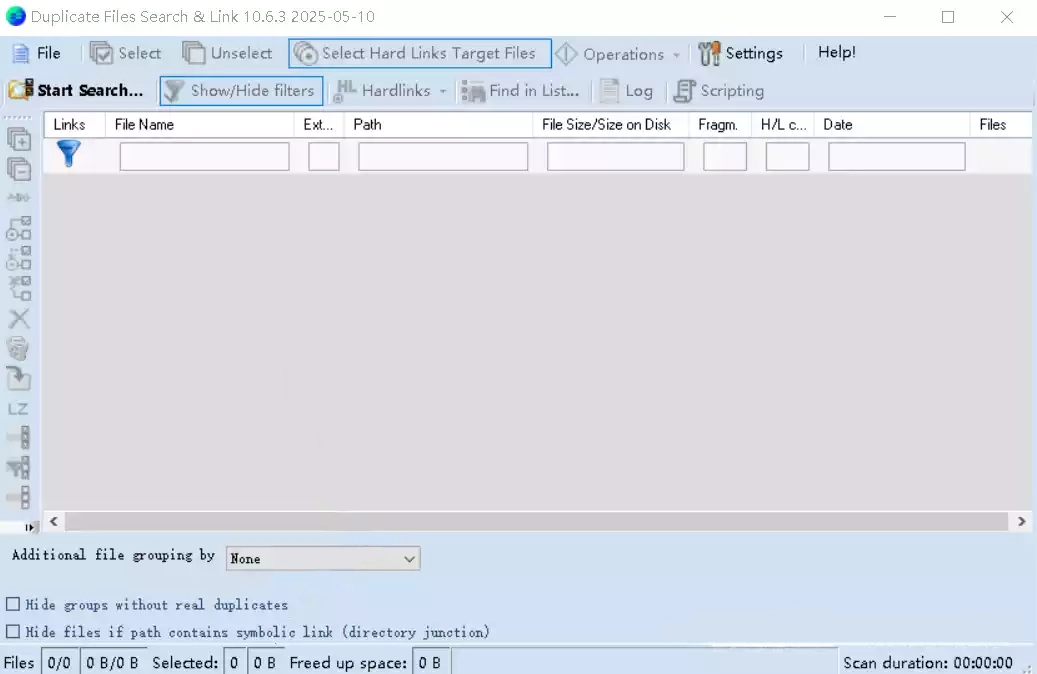The image size is (1037, 674).
Task: Focus the File Name filter field
Action: 204,157
